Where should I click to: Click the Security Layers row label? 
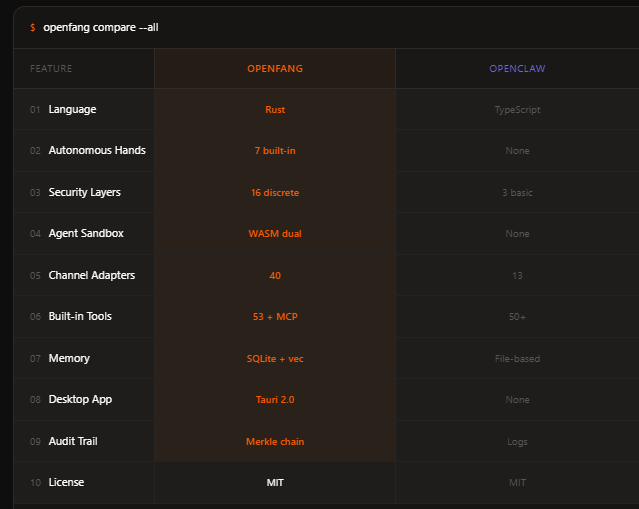[x=84, y=192]
